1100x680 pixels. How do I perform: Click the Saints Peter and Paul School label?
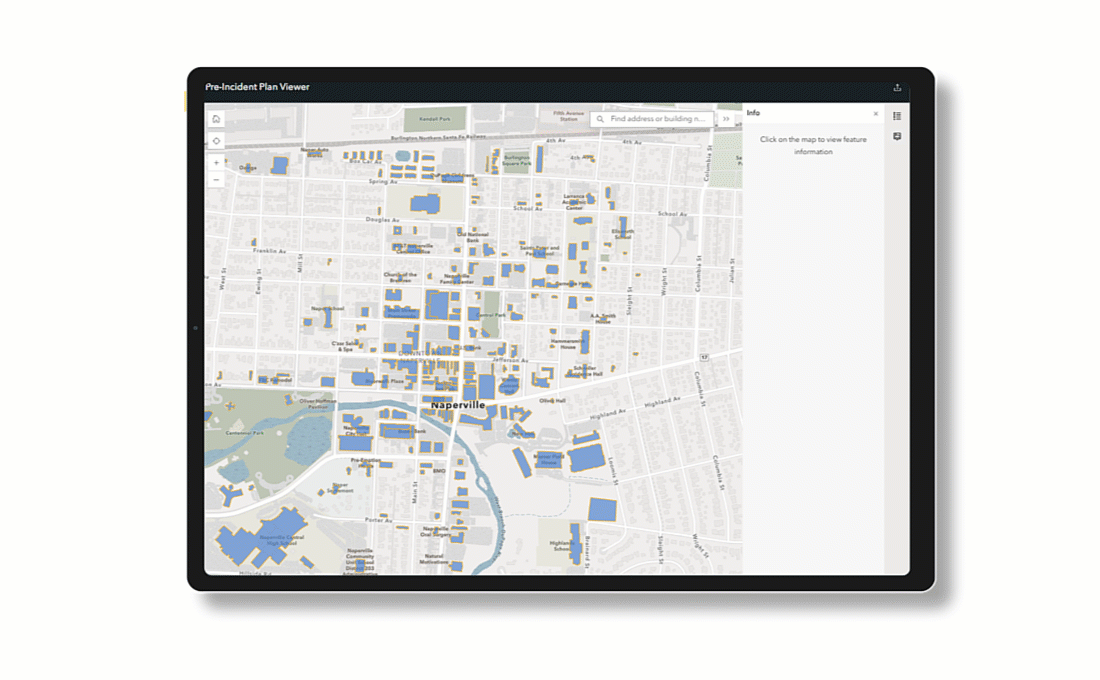539,250
